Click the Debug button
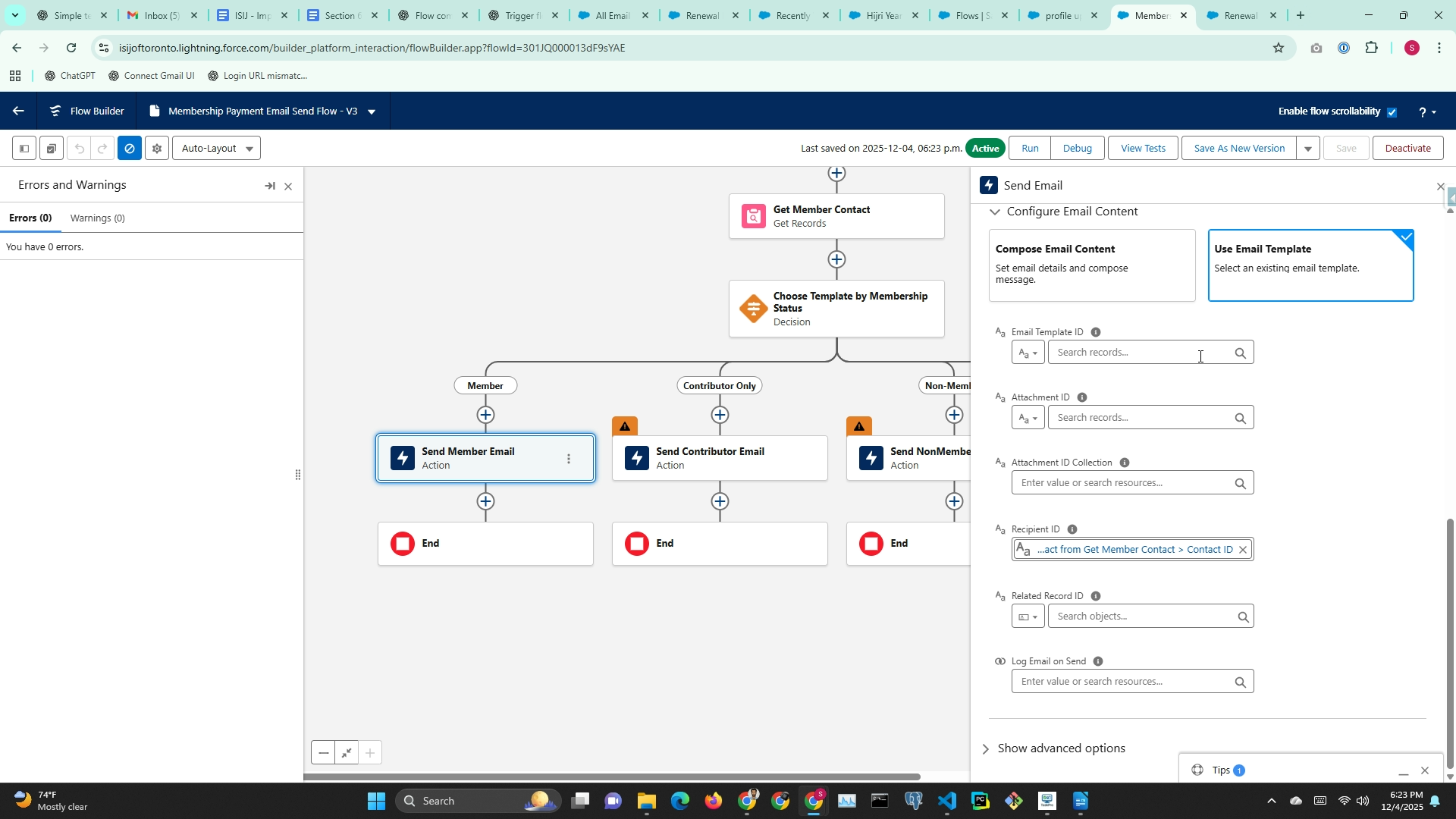 1077,149
